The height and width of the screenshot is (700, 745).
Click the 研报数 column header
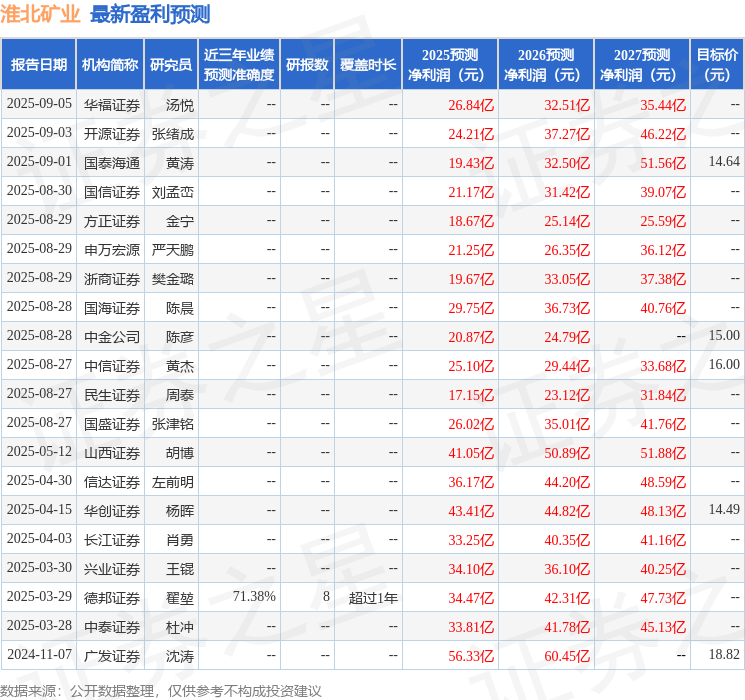pyautogui.click(x=307, y=65)
